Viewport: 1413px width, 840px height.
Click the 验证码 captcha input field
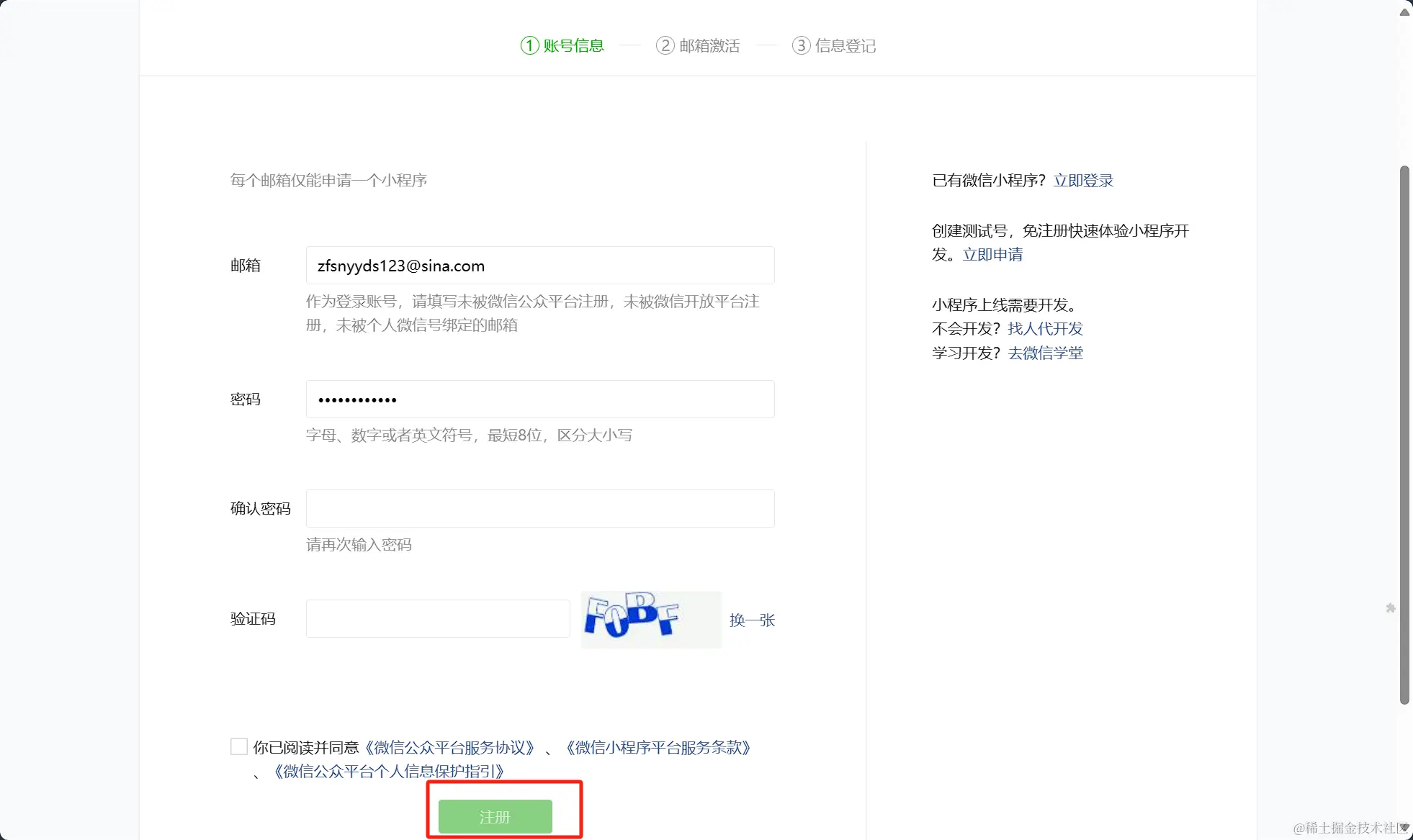pyautogui.click(x=438, y=619)
